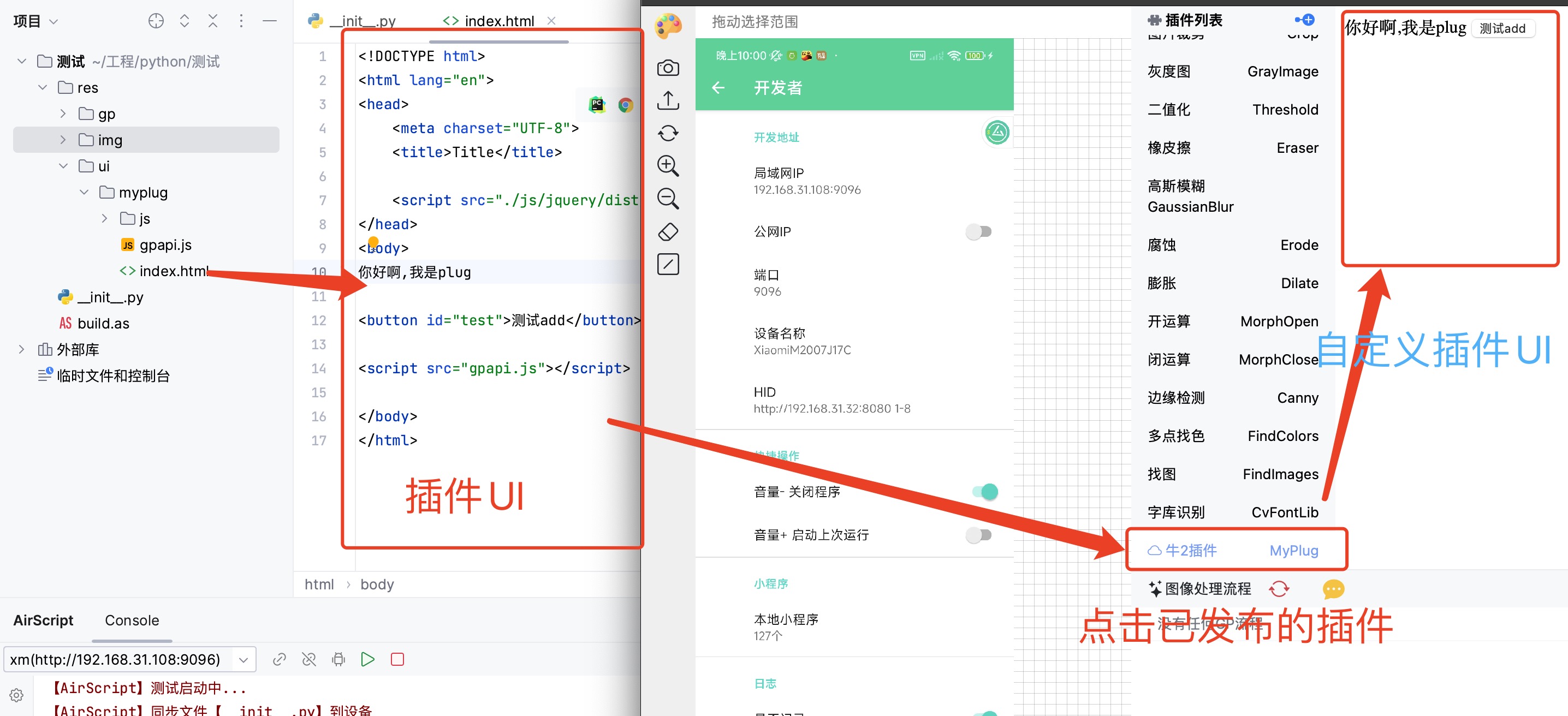Expand the gp folder
Image resolution: width=1568 pixels, height=716 pixels.
point(63,114)
